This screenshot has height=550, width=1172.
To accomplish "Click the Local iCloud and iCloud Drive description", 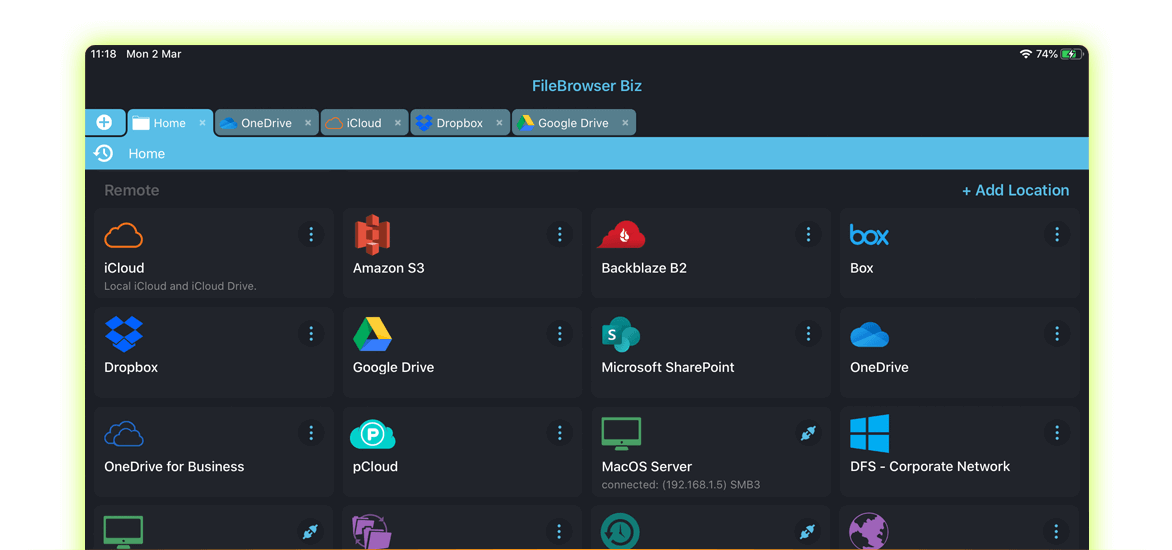I will point(180,286).
